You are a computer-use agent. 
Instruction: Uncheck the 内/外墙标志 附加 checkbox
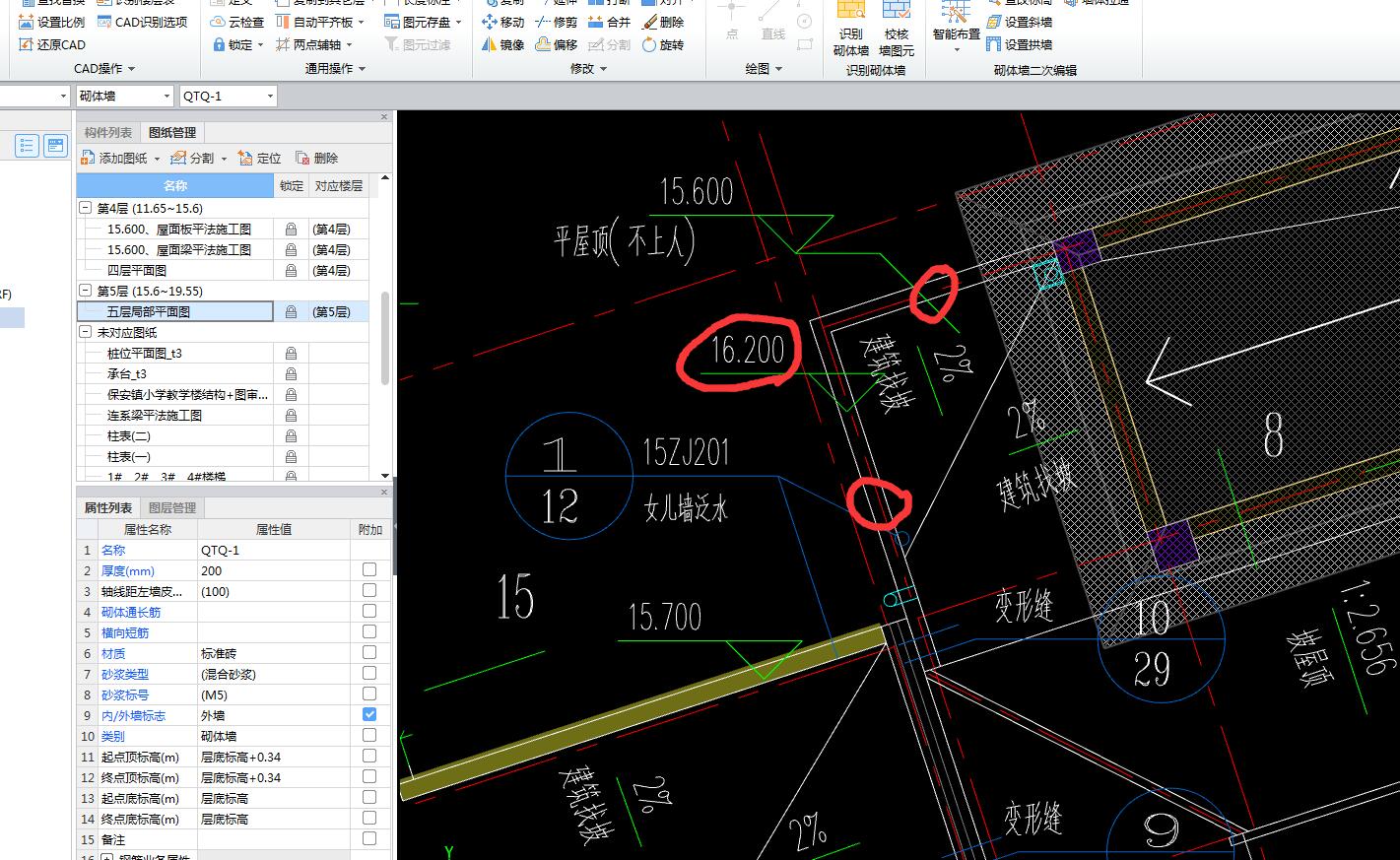click(369, 714)
